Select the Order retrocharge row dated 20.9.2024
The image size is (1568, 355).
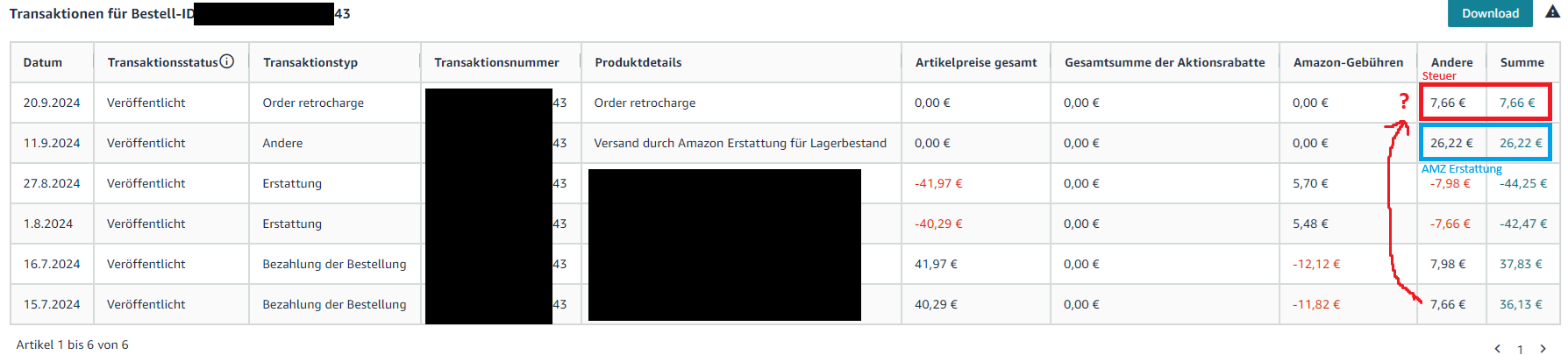[x=785, y=103]
